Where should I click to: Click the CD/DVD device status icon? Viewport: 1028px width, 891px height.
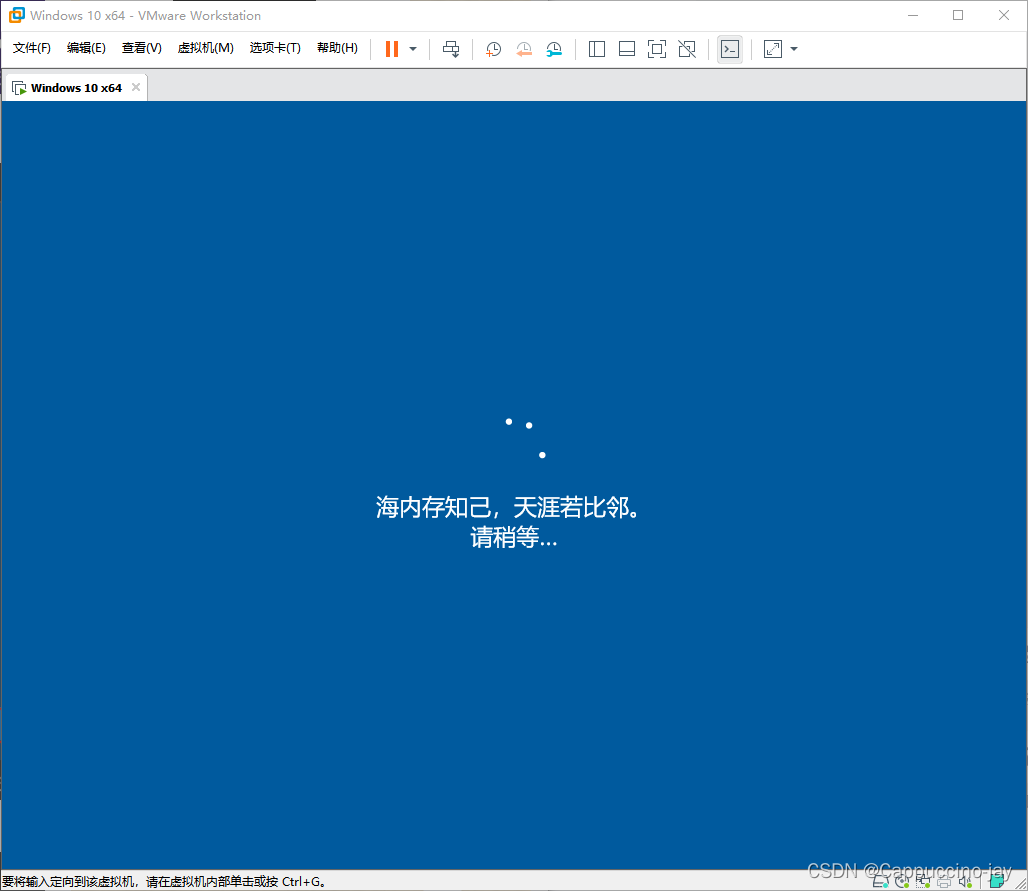901,882
